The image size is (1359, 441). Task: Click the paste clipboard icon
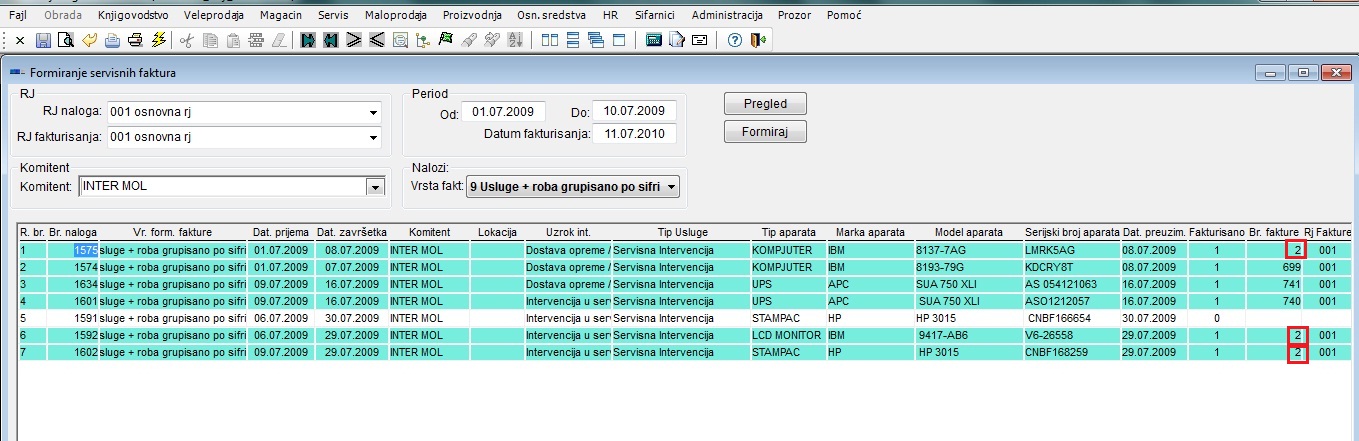pos(233,41)
